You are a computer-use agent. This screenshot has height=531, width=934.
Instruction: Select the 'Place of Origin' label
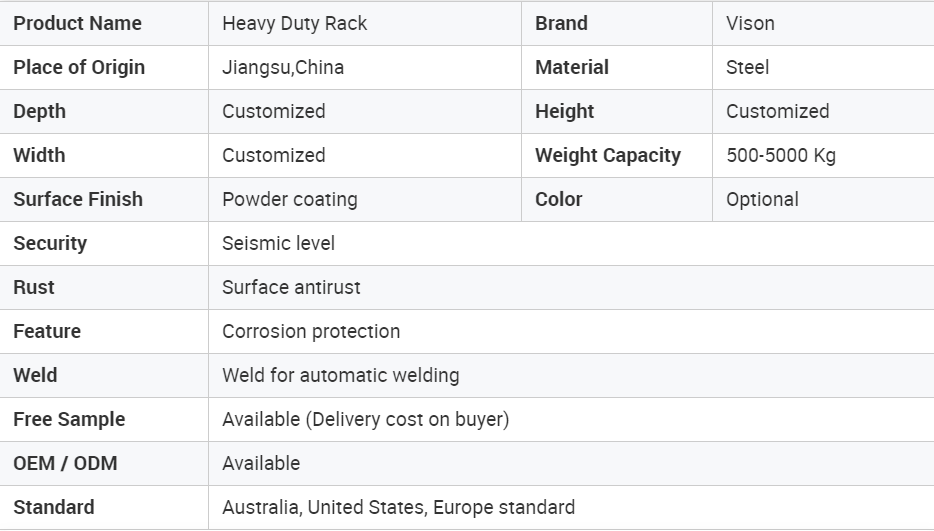coord(79,67)
